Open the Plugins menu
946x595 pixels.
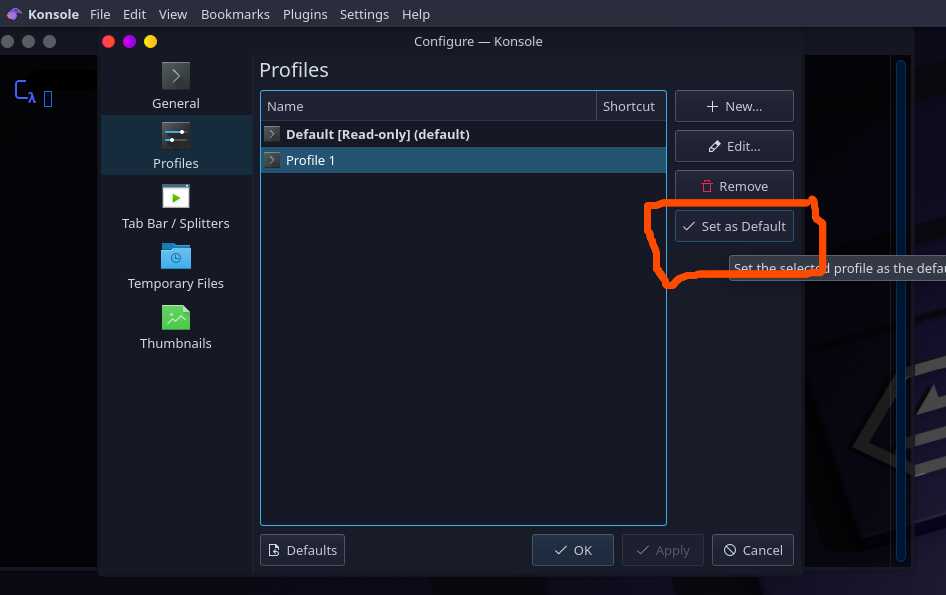click(x=305, y=14)
